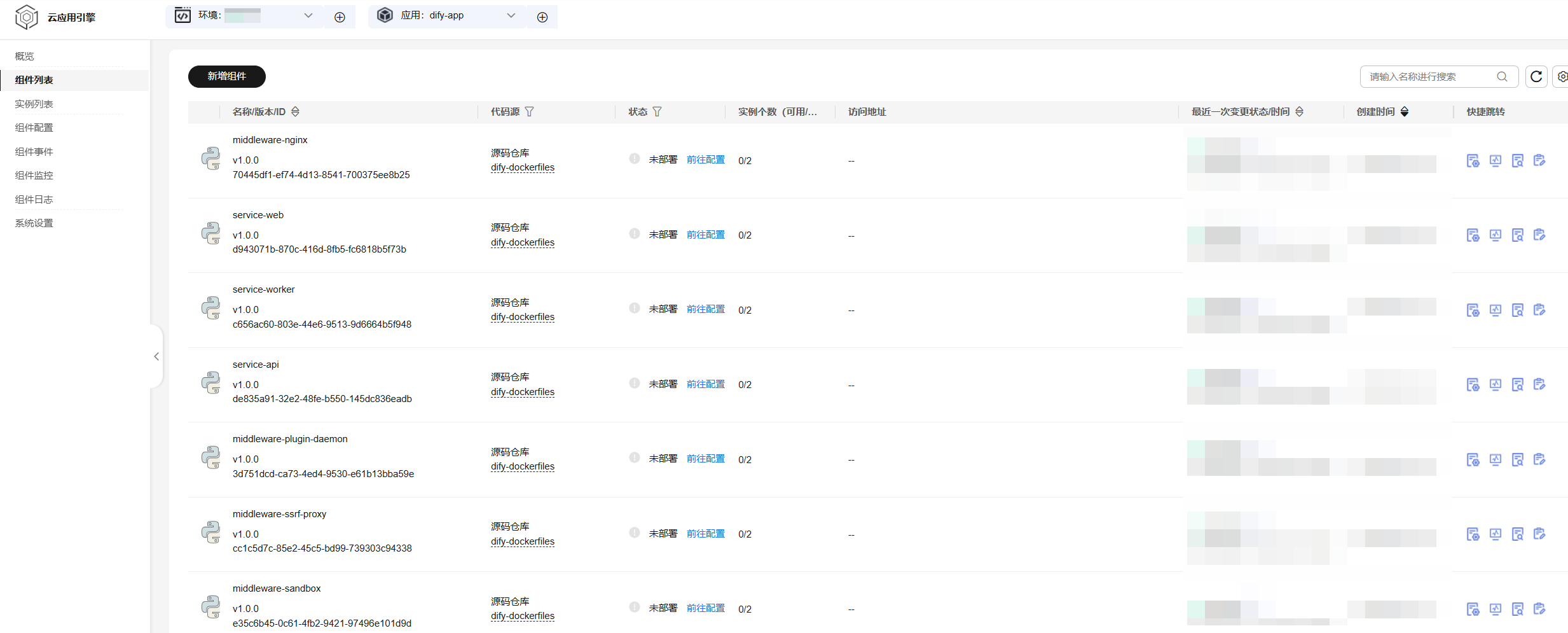Viewport: 1568px width, 633px height.
Task: Open the 状态 column filter icon
Action: (658, 111)
